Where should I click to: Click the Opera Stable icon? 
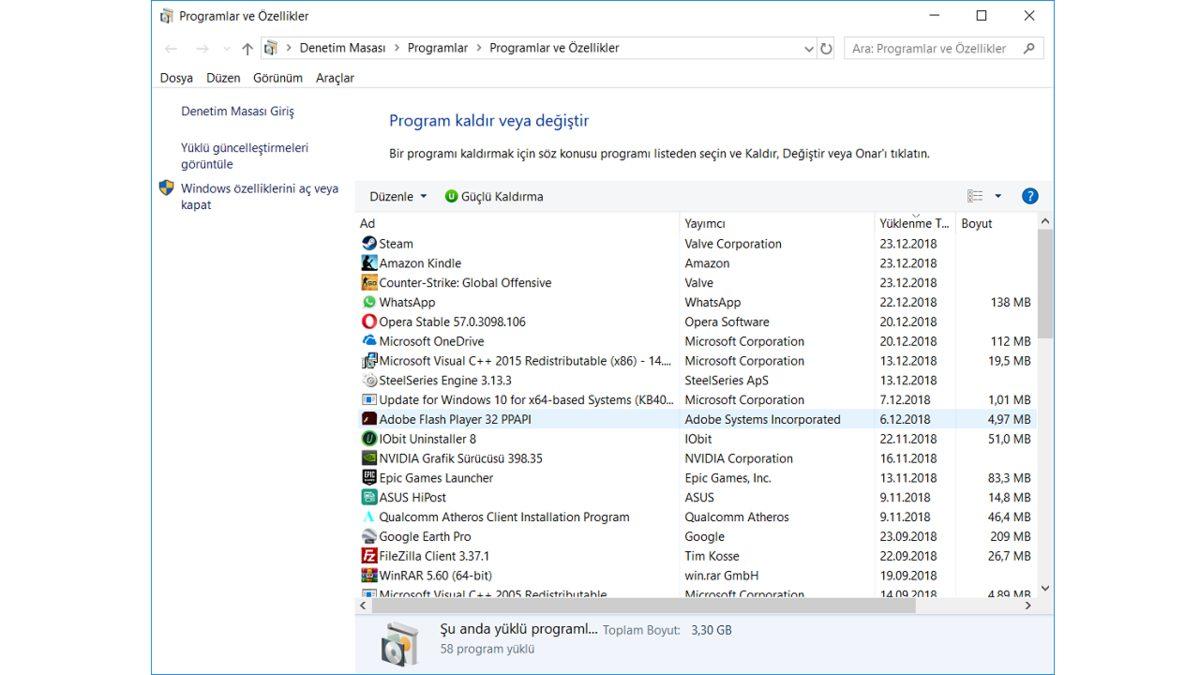pos(369,322)
